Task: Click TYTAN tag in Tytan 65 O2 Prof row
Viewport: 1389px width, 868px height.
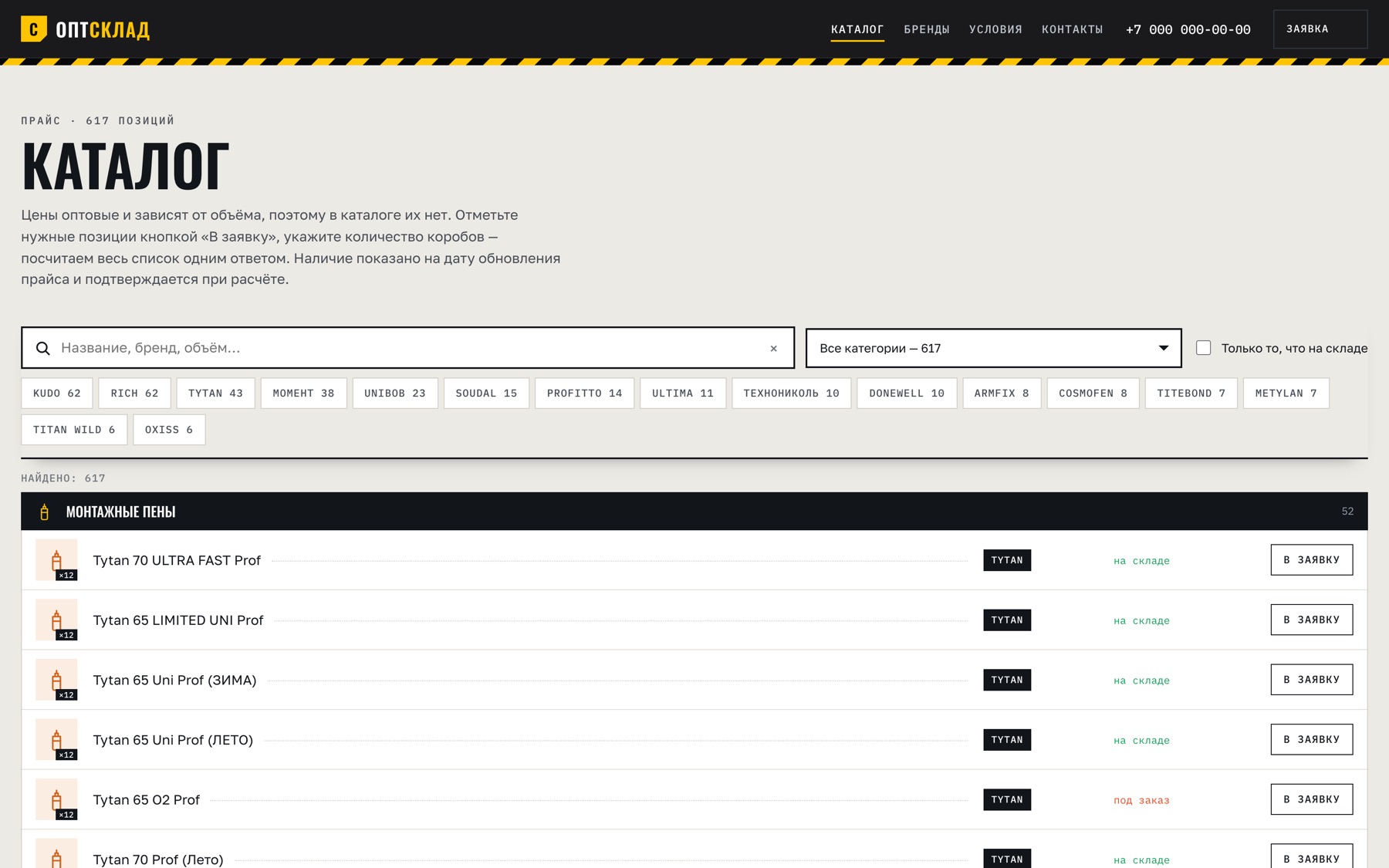Action: pyautogui.click(x=1007, y=799)
